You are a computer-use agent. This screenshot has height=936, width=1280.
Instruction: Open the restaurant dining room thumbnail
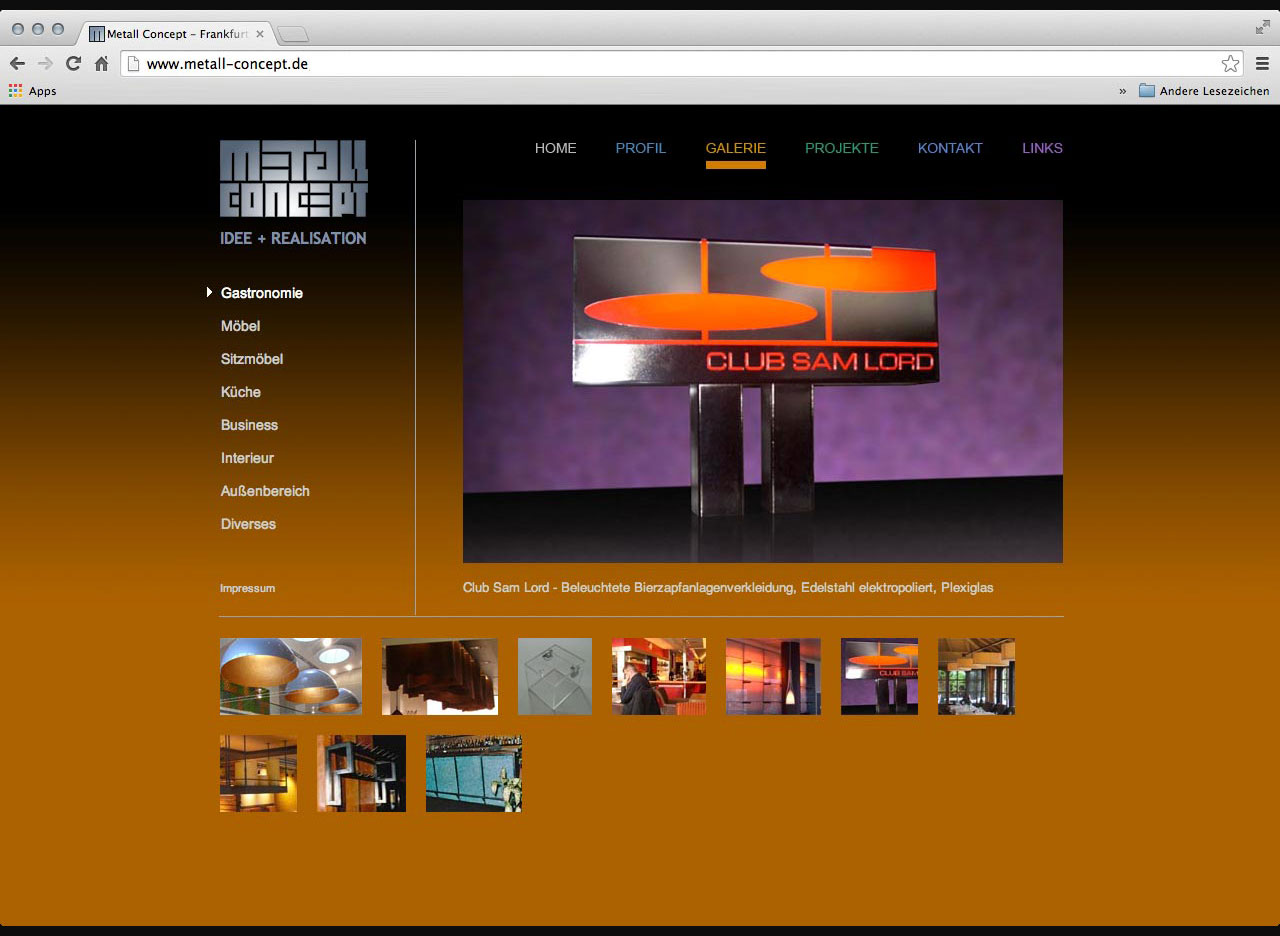(976, 676)
